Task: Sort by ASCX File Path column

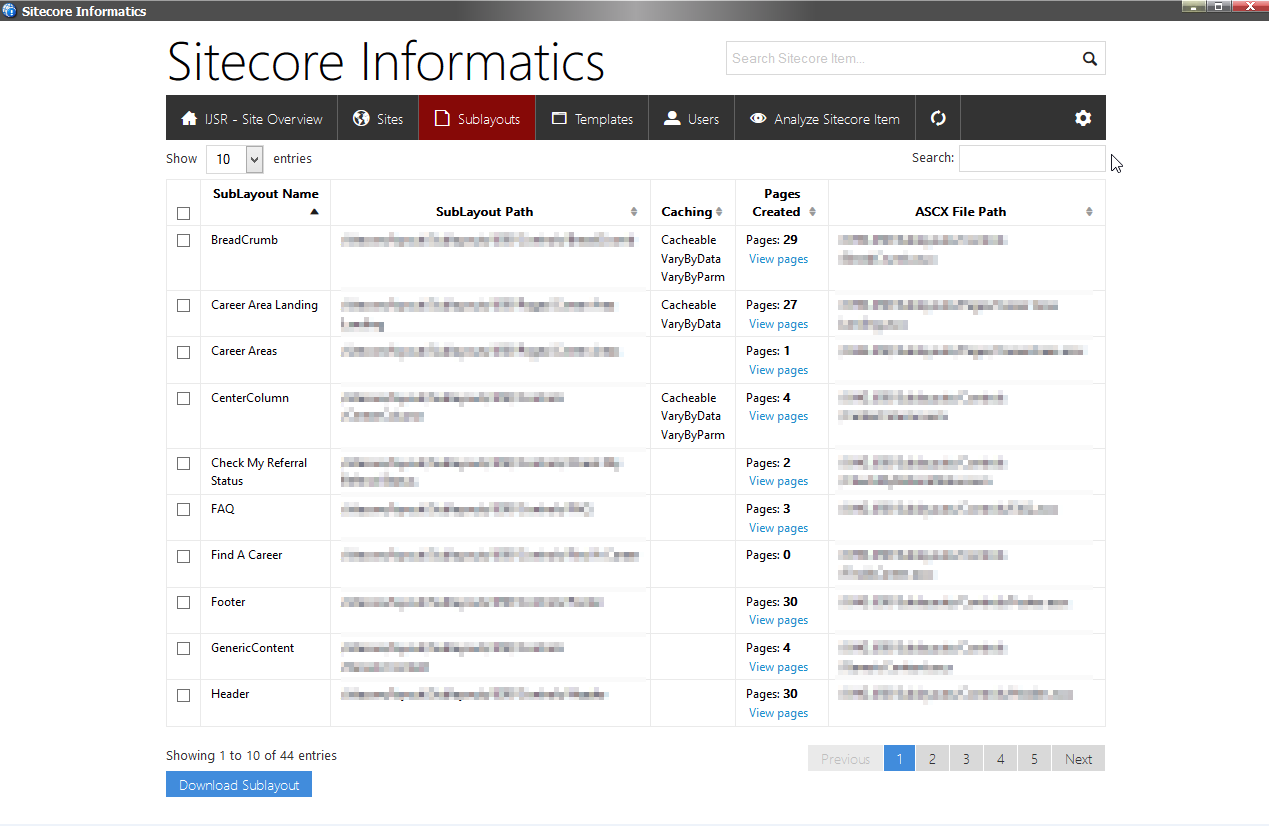Action: (x=966, y=202)
